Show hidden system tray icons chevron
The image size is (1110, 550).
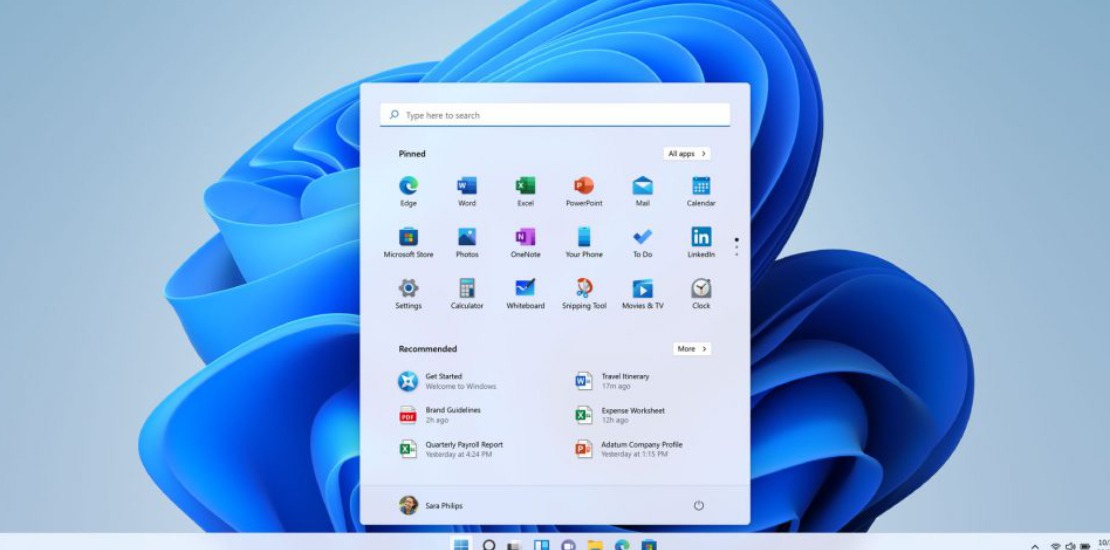click(1035, 546)
